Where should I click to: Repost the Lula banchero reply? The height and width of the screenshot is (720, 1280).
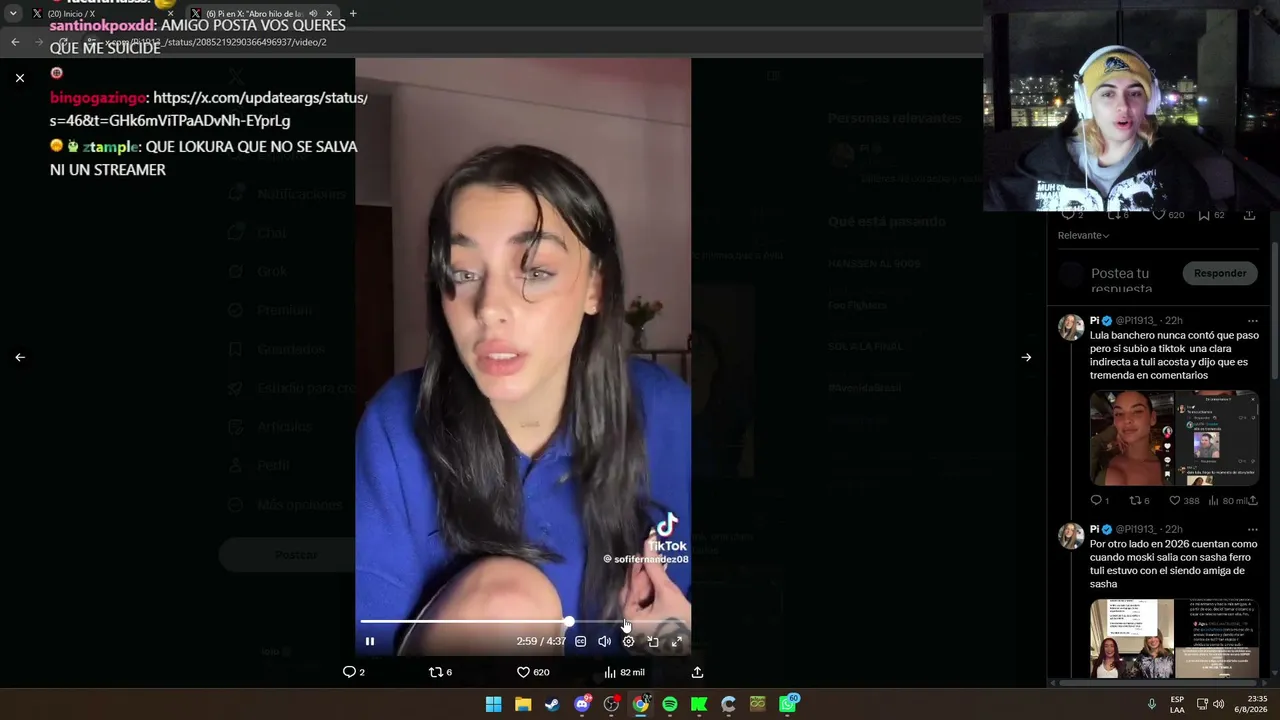(x=1139, y=500)
